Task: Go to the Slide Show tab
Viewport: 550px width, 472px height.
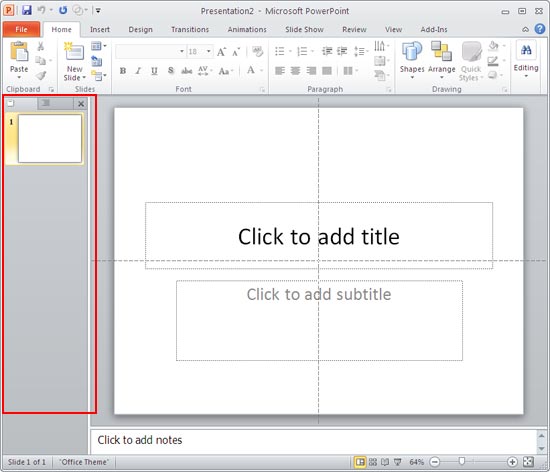Action: pyautogui.click(x=304, y=29)
